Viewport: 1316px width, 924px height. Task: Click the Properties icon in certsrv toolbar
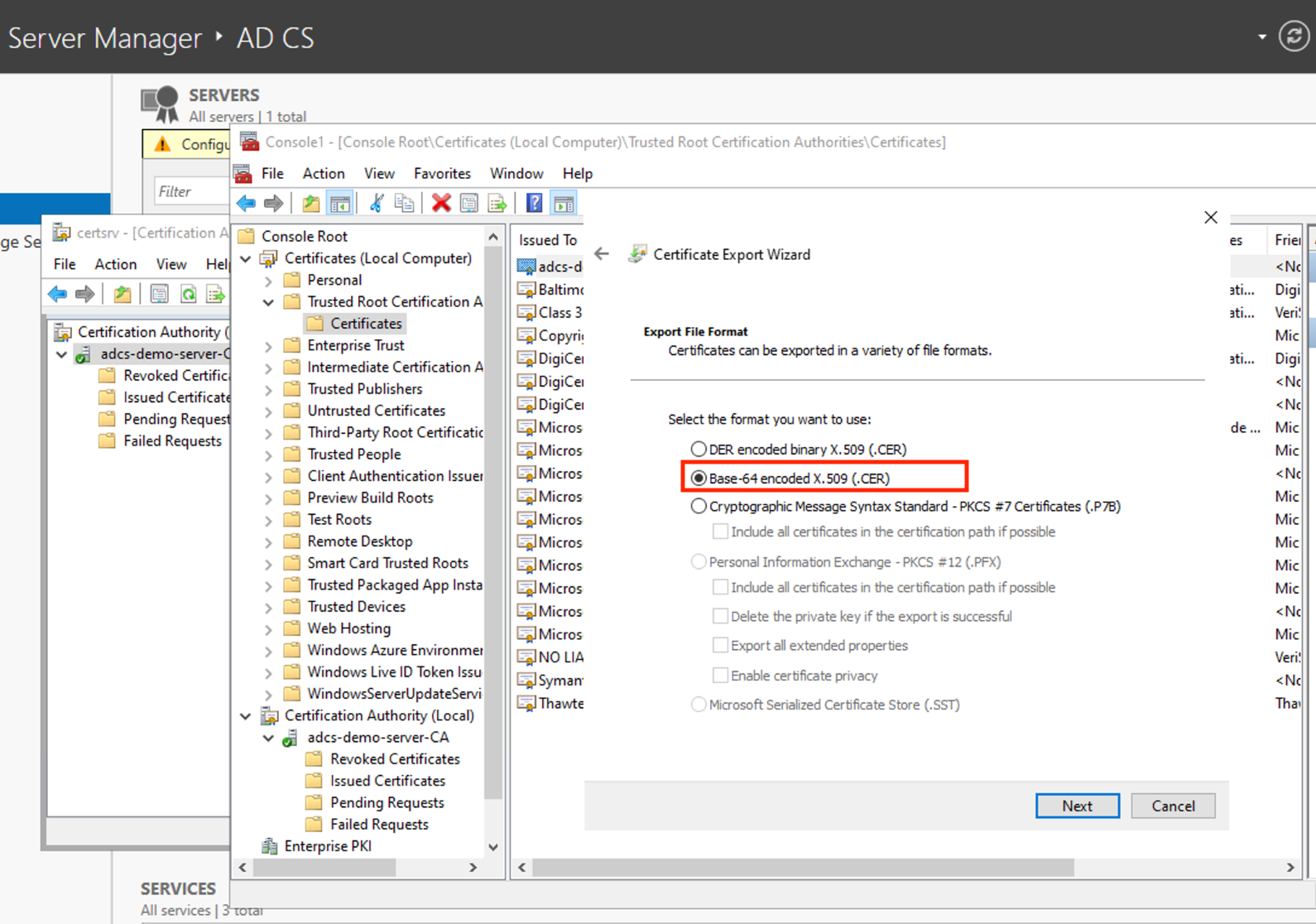pyautogui.click(x=159, y=294)
